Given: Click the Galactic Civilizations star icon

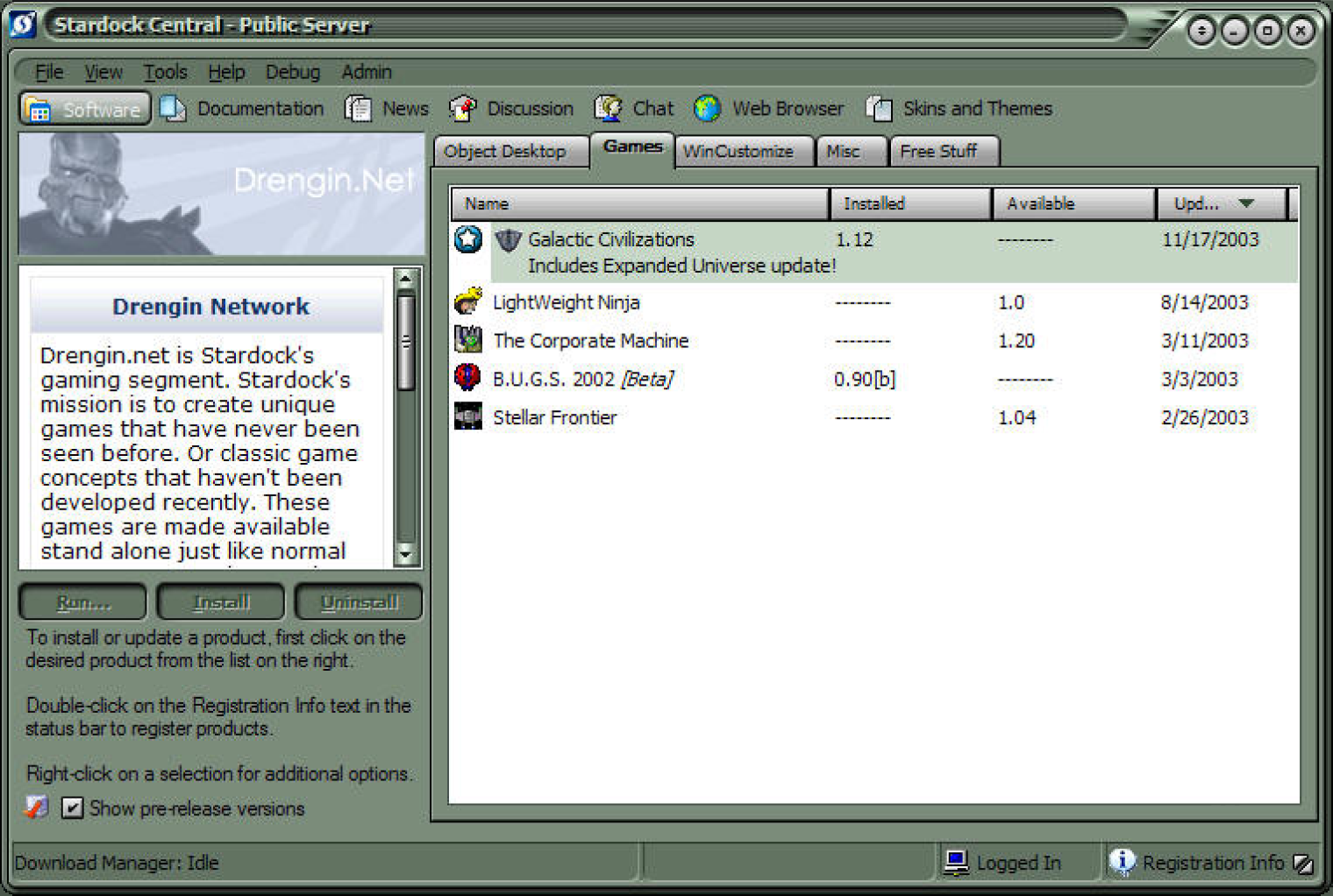Looking at the screenshot, I should click(468, 238).
